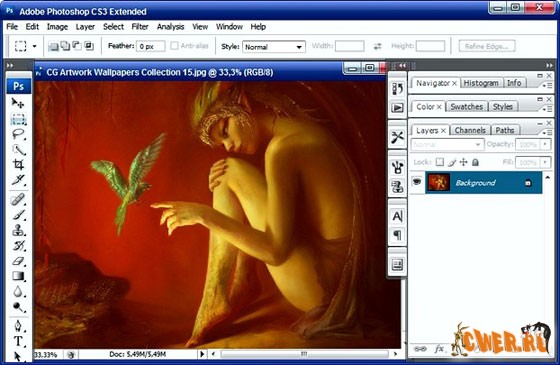Switch to the Channels tab
This screenshot has width=560, height=365.
470,130
